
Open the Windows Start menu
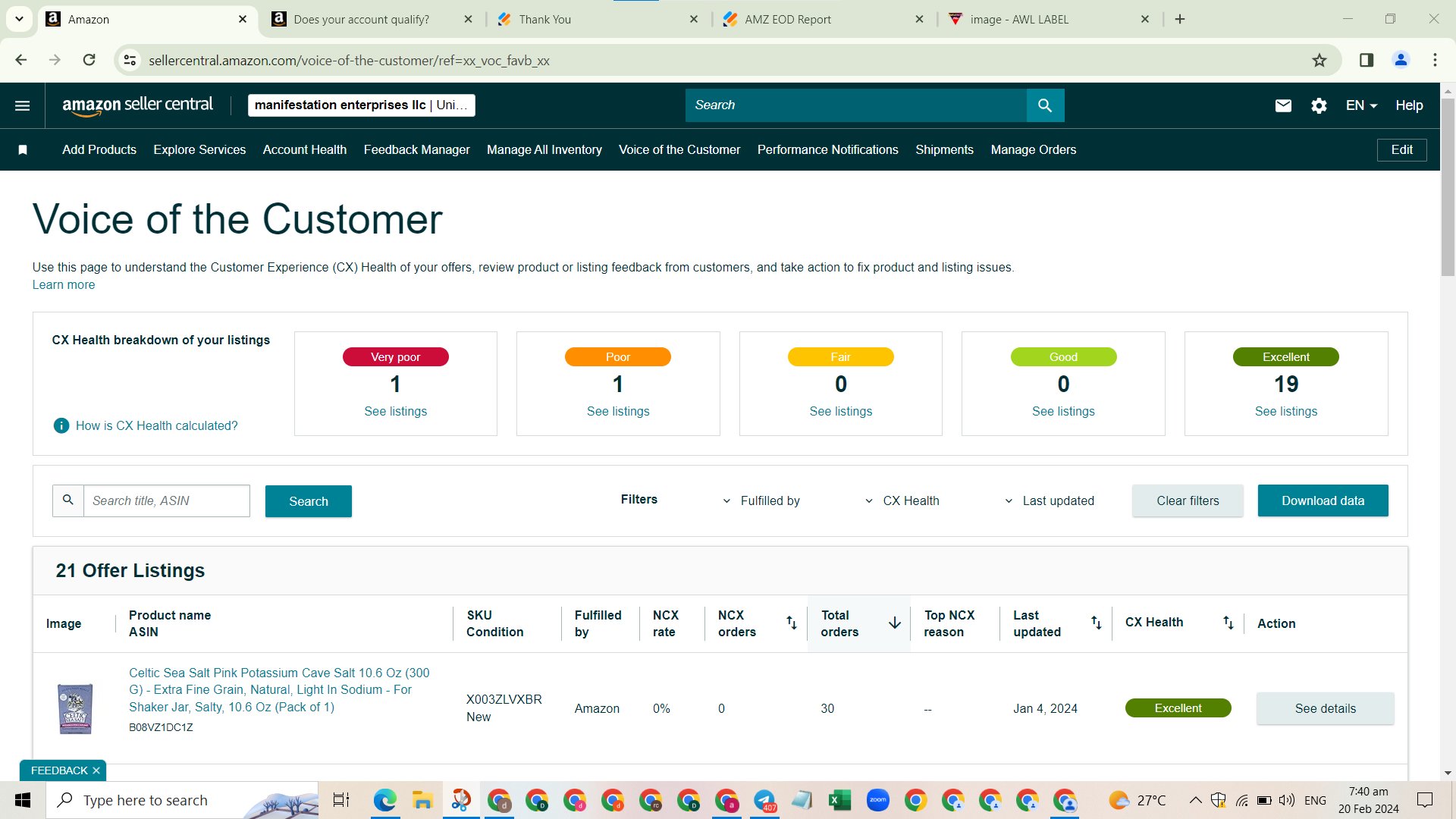click(x=23, y=800)
